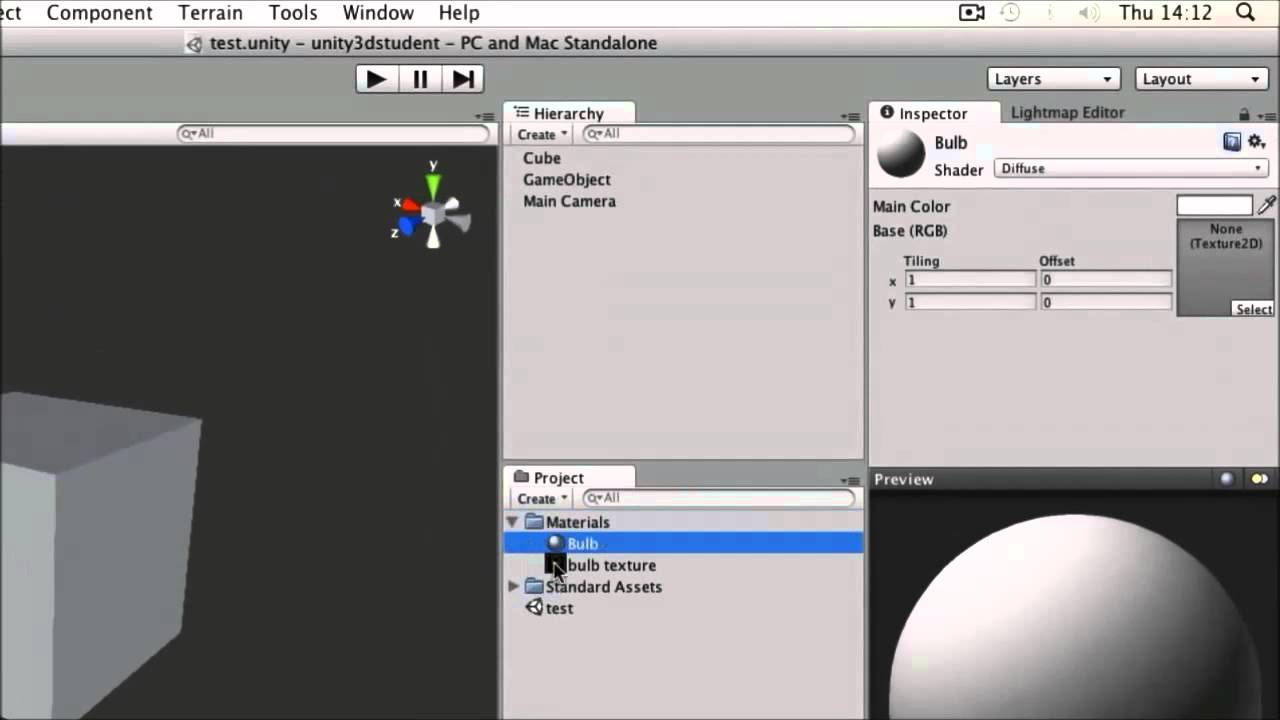This screenshot has width=1280, height=720.
Task: Click the Tiling y field
Action: click(x=970, y=302)
